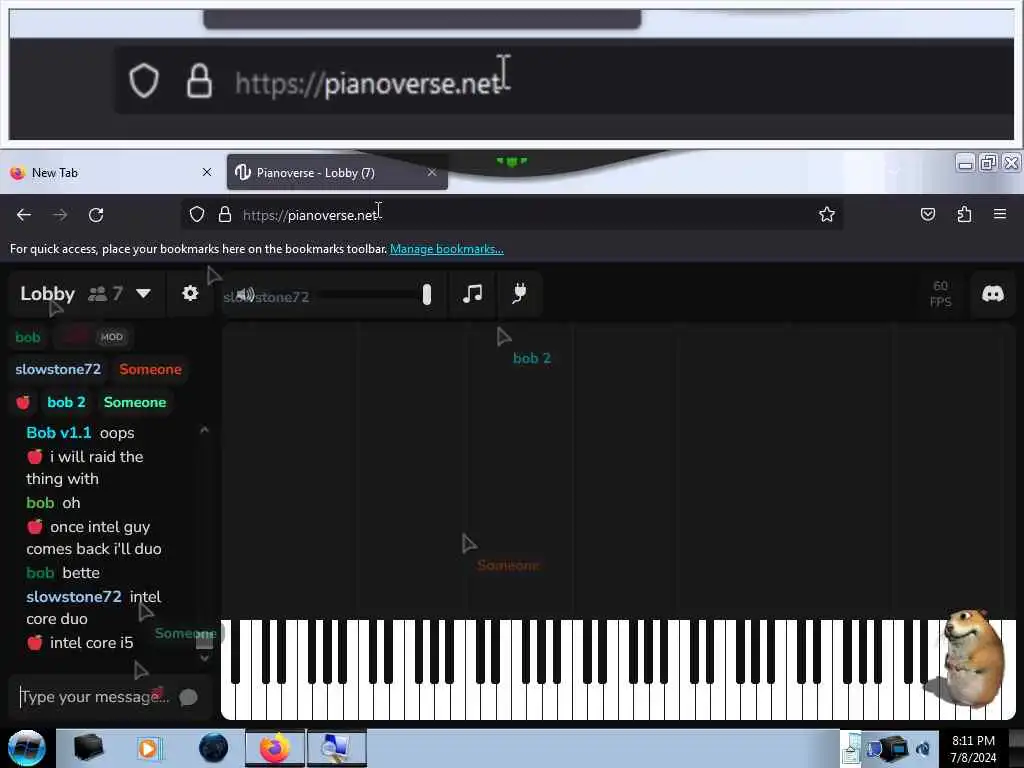The height and width of the screenshot is (768, 1024).
Task: Reload the Pianoverse page
Action: pos(96,214)
